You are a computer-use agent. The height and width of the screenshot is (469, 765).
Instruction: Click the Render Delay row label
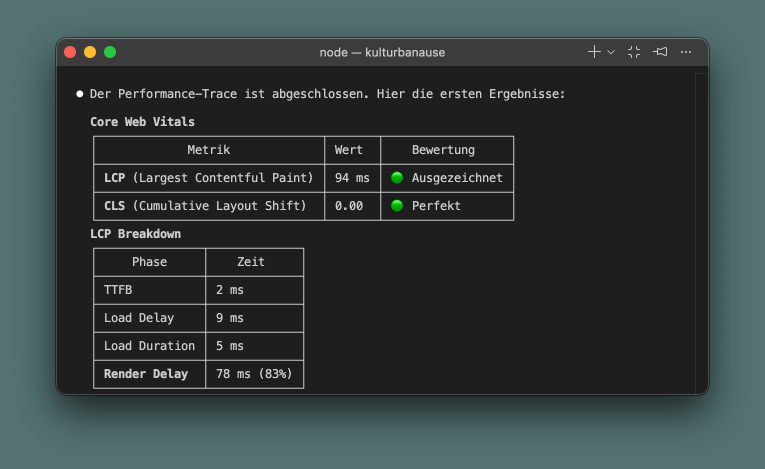tap(146, 374)
